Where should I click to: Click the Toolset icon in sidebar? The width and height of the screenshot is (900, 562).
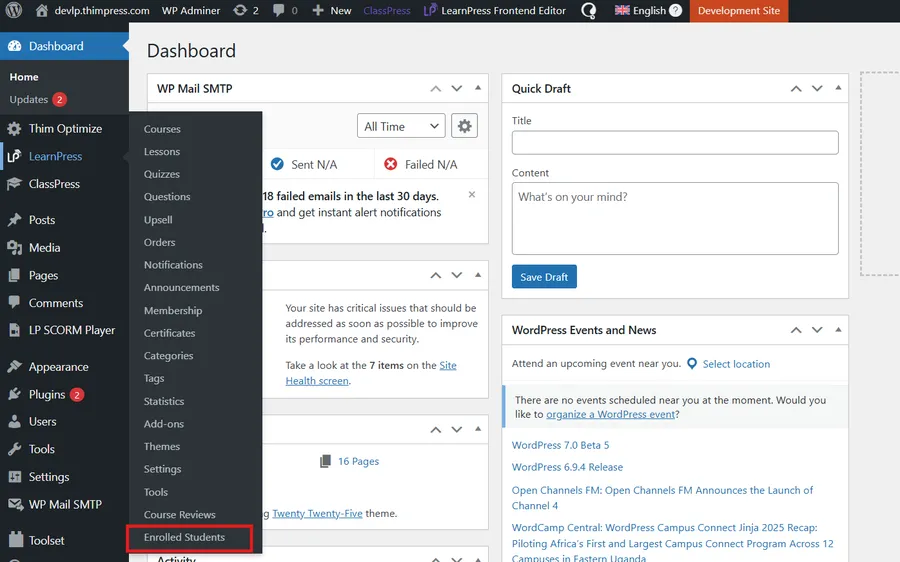(x=16, y=540)
